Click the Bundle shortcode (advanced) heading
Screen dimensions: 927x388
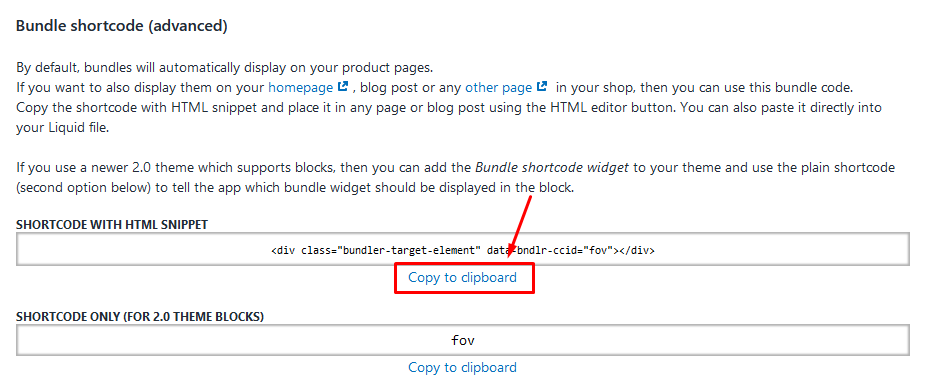121,26
